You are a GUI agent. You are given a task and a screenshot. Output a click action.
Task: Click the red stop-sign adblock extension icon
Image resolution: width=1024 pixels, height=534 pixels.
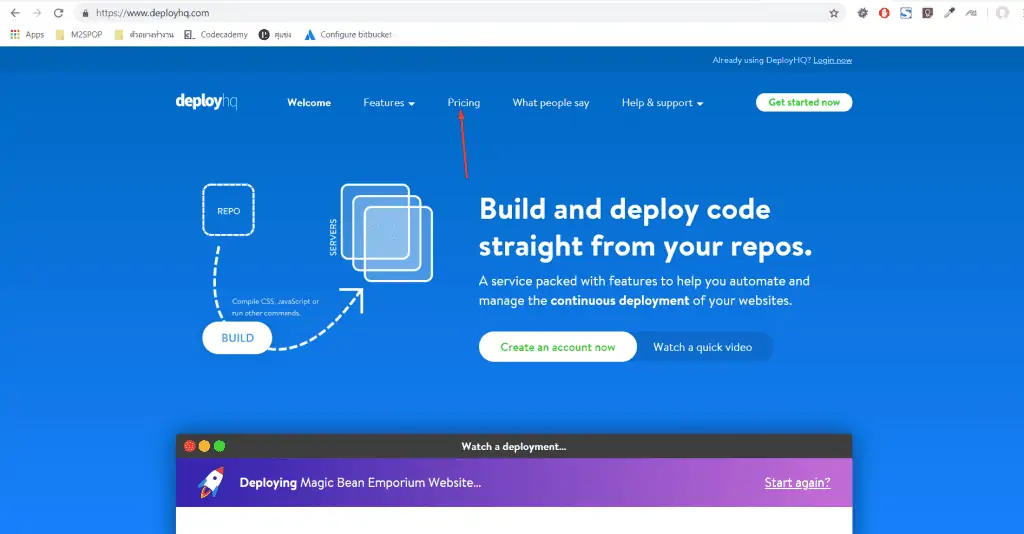884,13
